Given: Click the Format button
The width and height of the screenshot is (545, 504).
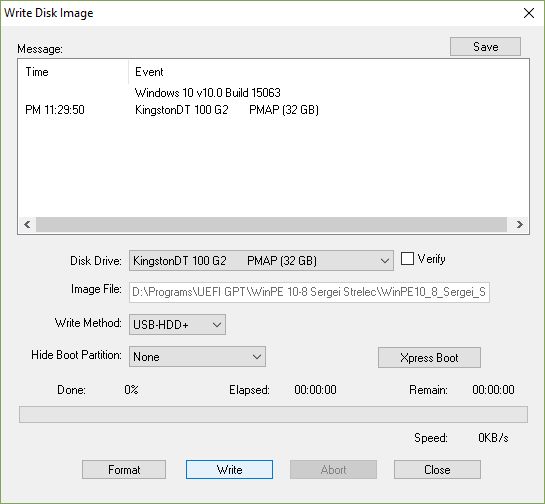Looking at the screenshot, I should point(124,470).
